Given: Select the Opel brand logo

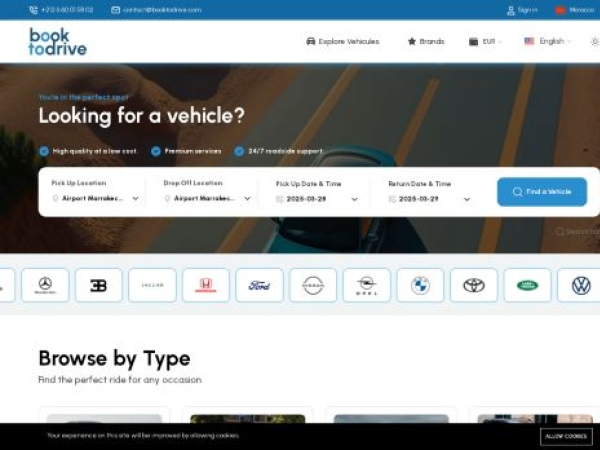Looking at the screenshot, I should pyautogui.click(x=367, y=285).
